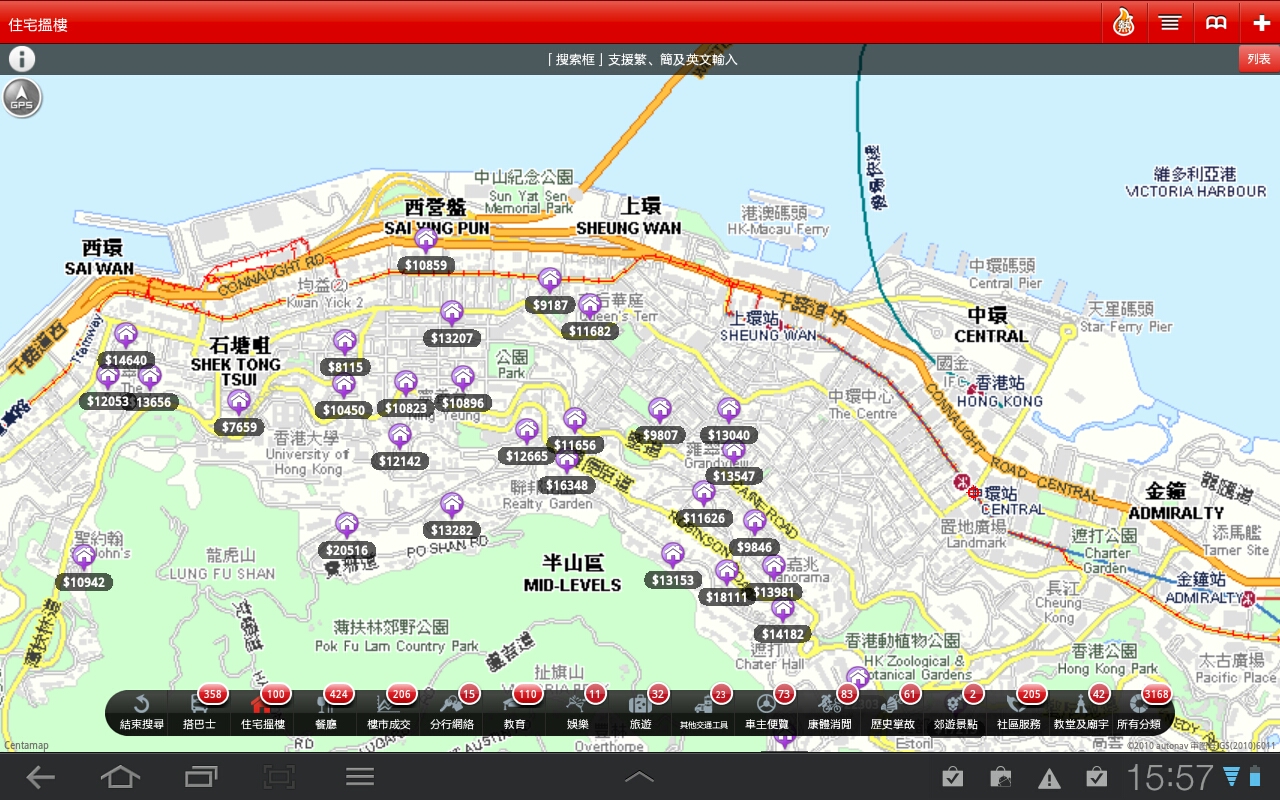
Task: Click the 列表 list button
Action: pyautogui.click(x=1258, y=59)
